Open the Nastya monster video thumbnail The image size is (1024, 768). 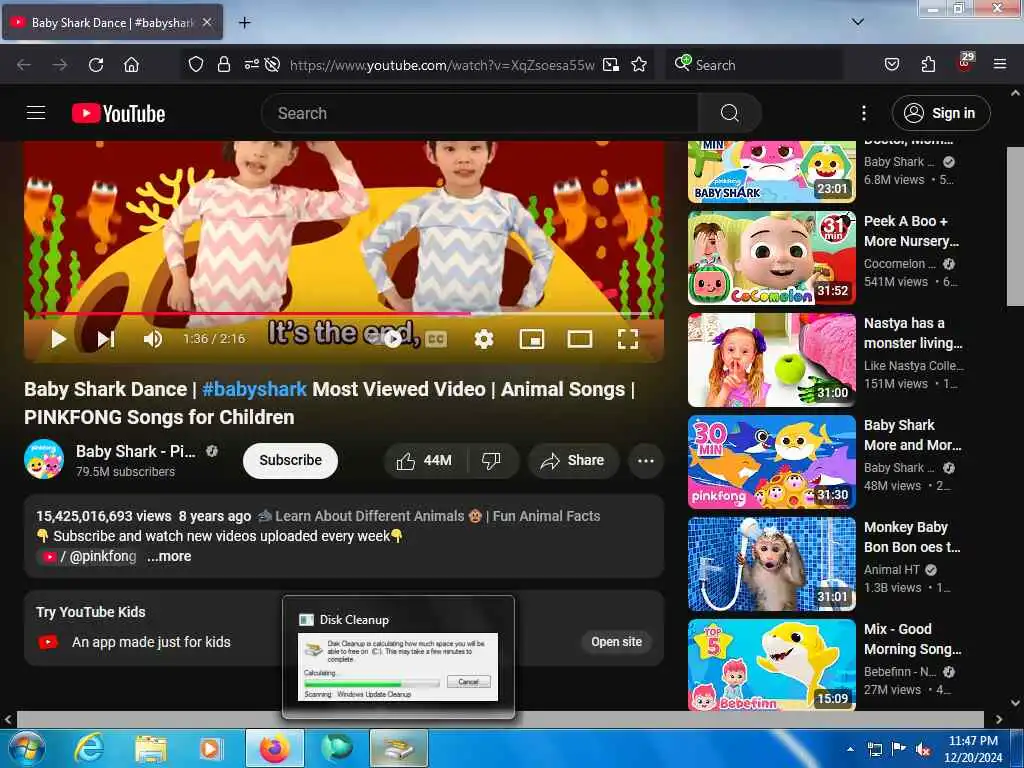point(772,359)
